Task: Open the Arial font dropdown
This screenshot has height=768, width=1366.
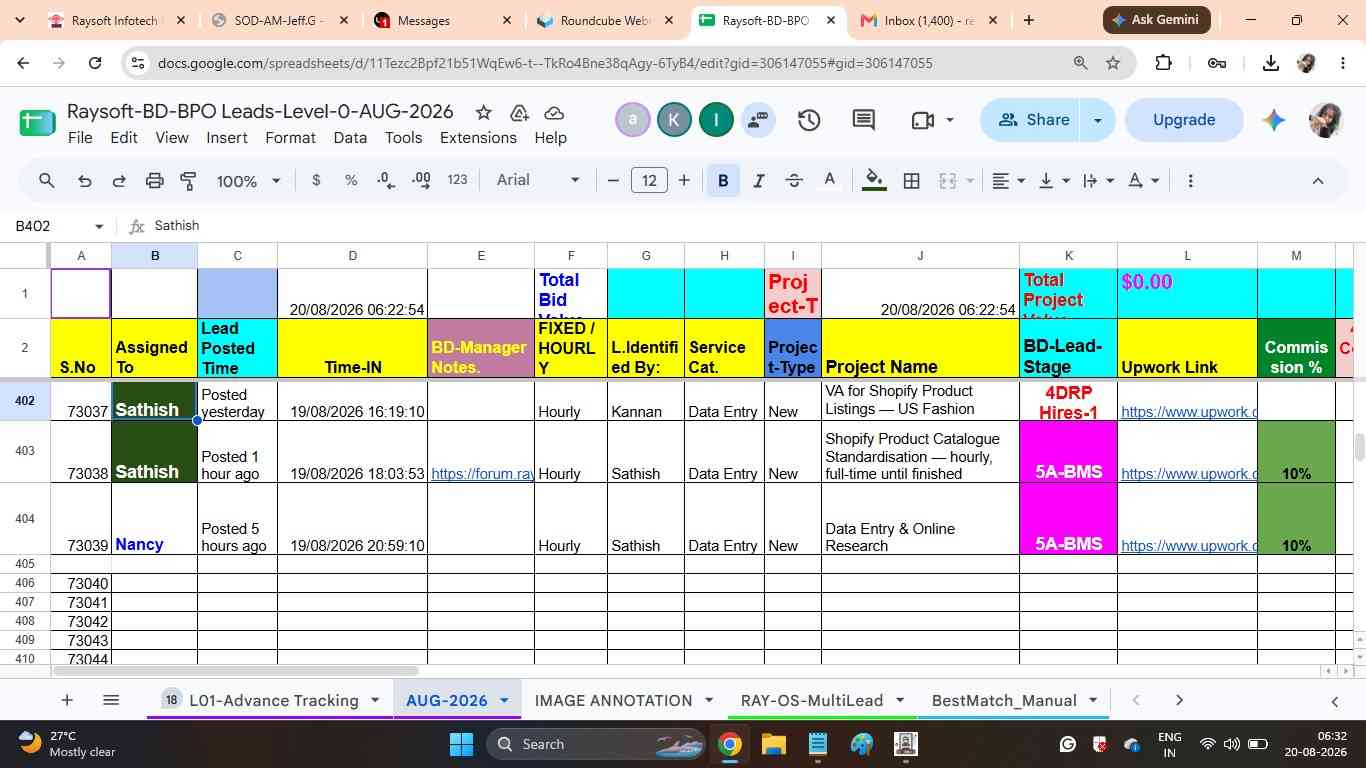Action: (x=538, y=180)
